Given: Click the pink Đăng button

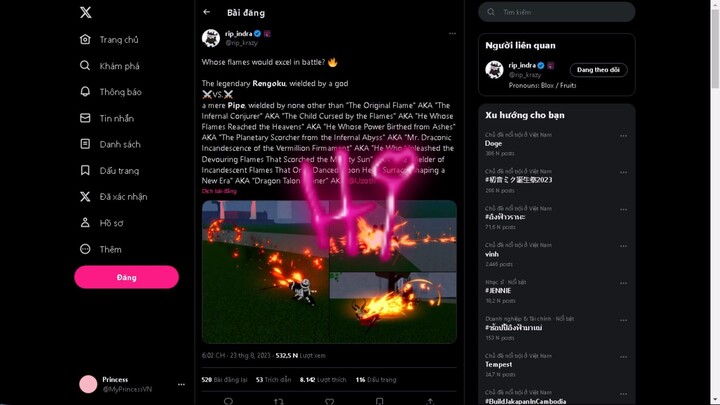Looking at the screenshot, I should tap(126, 277).
